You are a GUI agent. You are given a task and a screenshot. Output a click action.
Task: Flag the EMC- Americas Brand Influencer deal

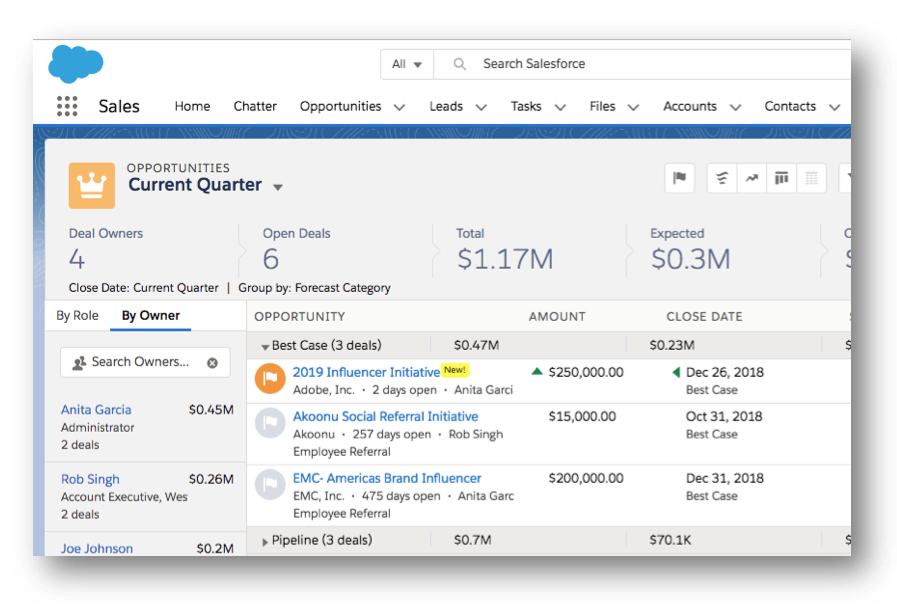tap(270, 485)
